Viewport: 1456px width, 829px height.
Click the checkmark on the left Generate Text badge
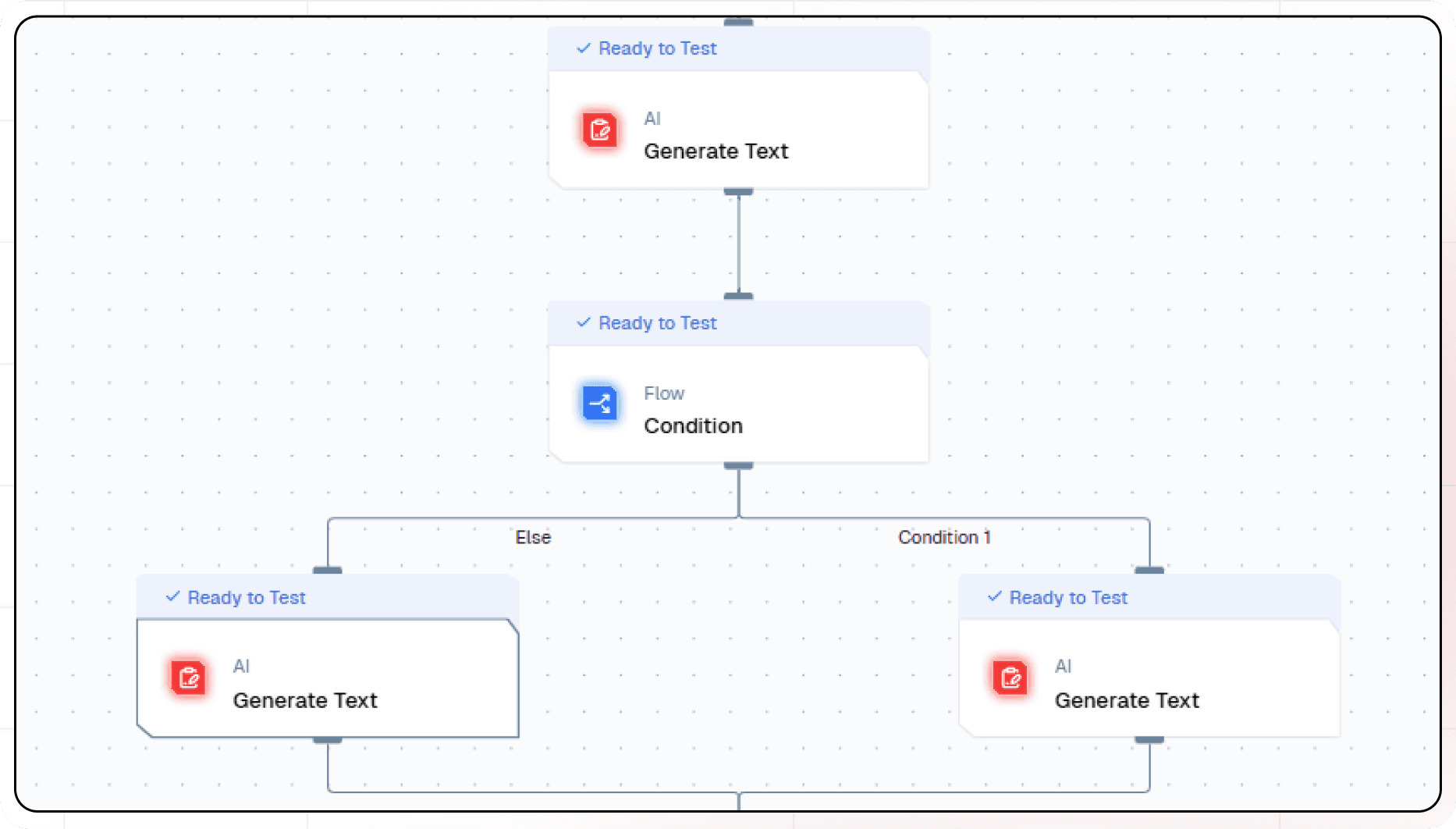172,597
